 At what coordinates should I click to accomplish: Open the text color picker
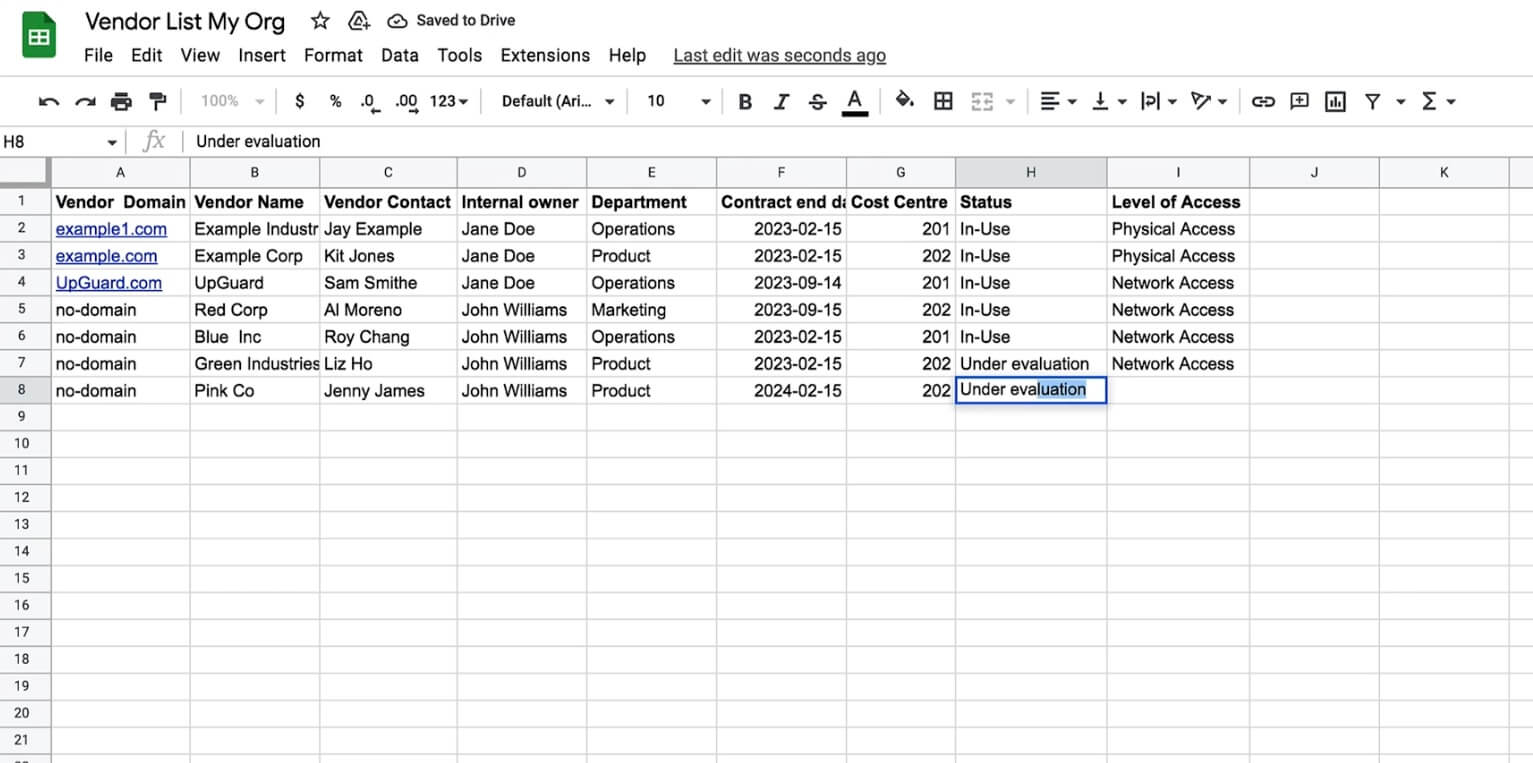tap(854, 102)
